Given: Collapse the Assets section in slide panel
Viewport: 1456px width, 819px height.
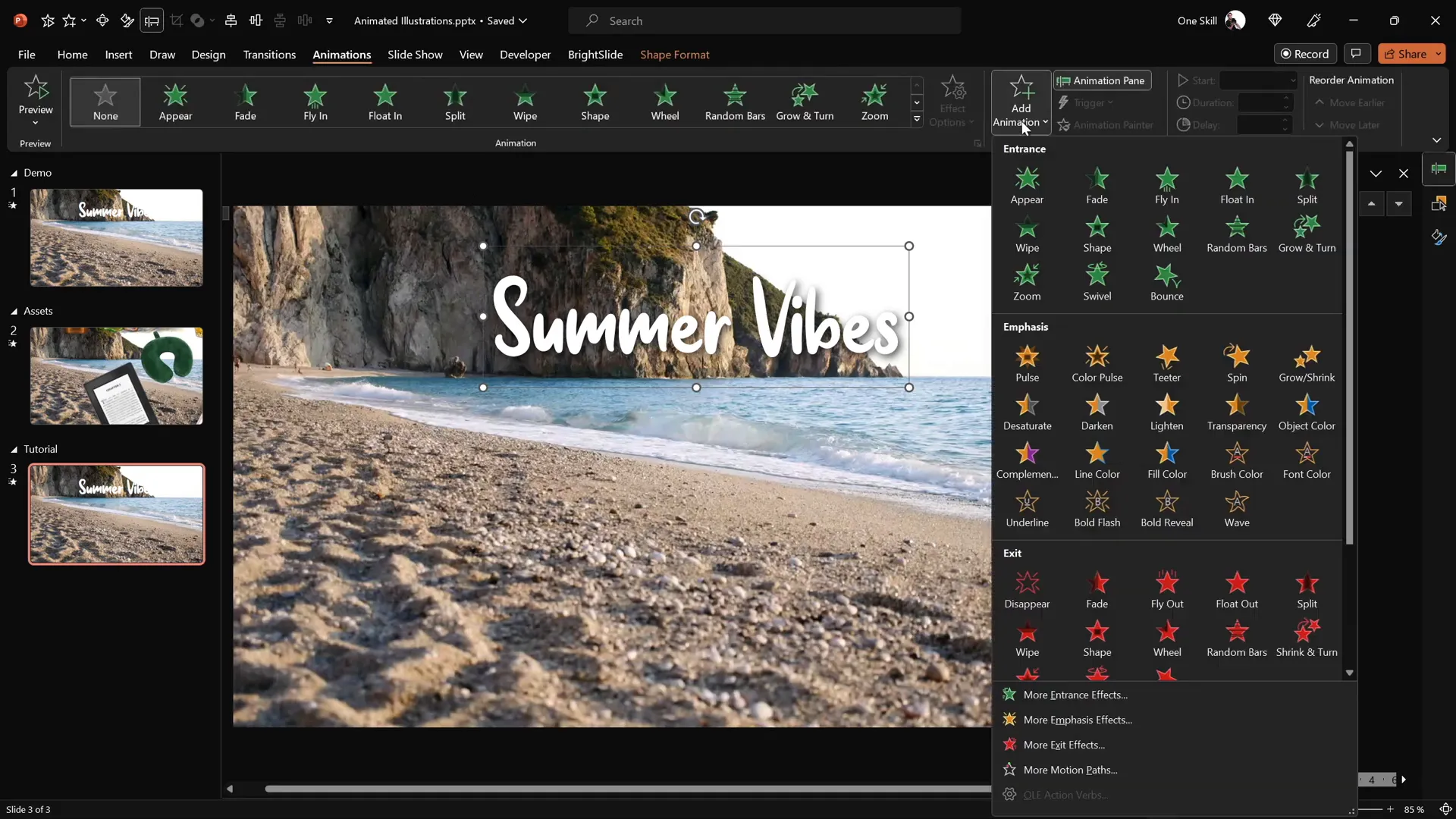Looking at the screenshot, I should (14, 311).
